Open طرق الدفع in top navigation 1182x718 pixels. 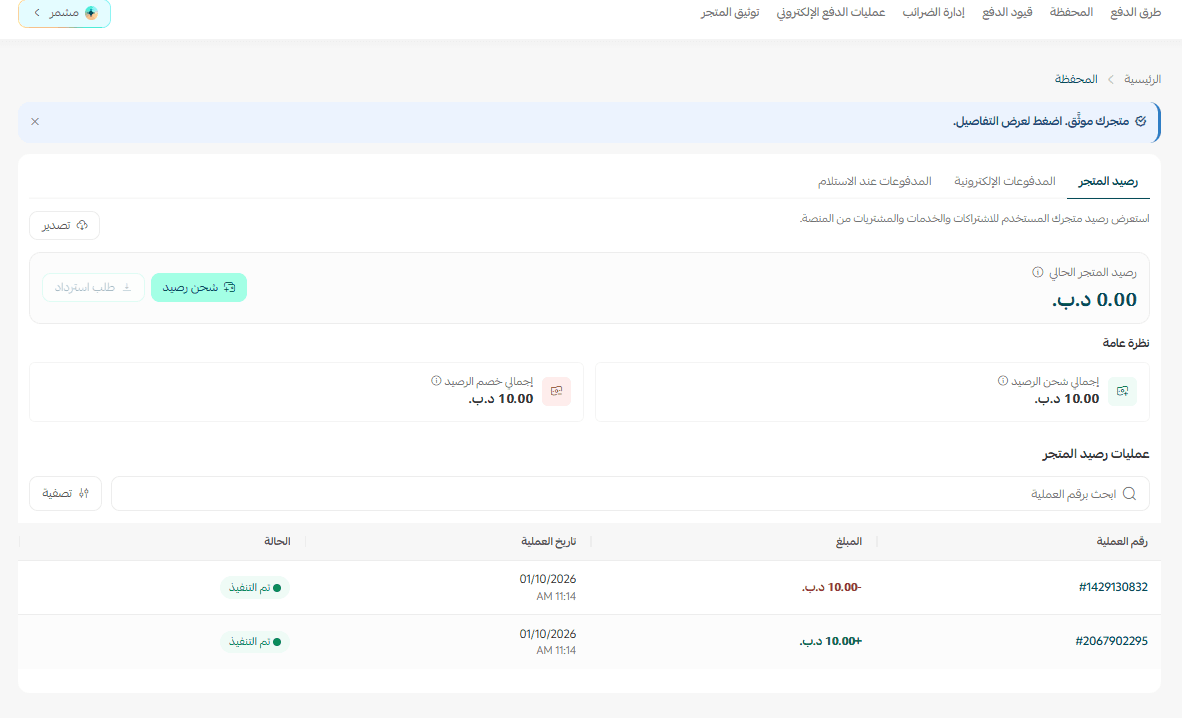click(1135, 13)
